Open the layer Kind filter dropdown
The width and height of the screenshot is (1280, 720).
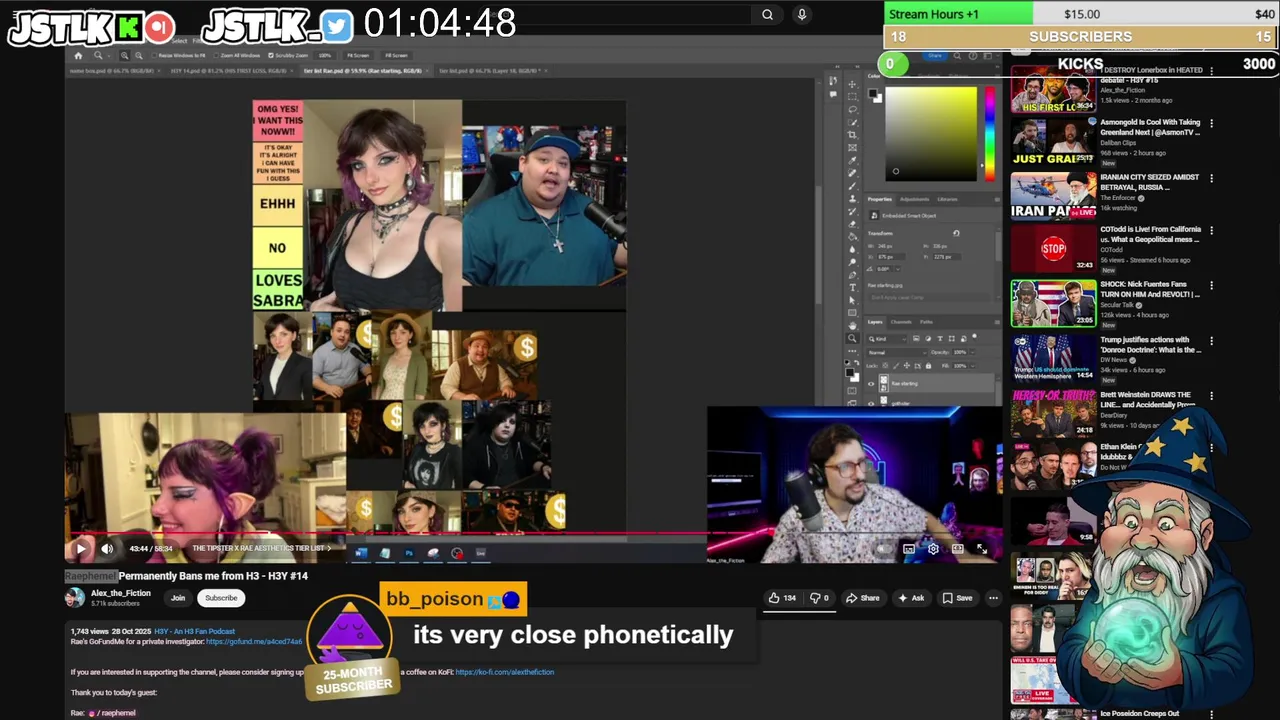887,339
